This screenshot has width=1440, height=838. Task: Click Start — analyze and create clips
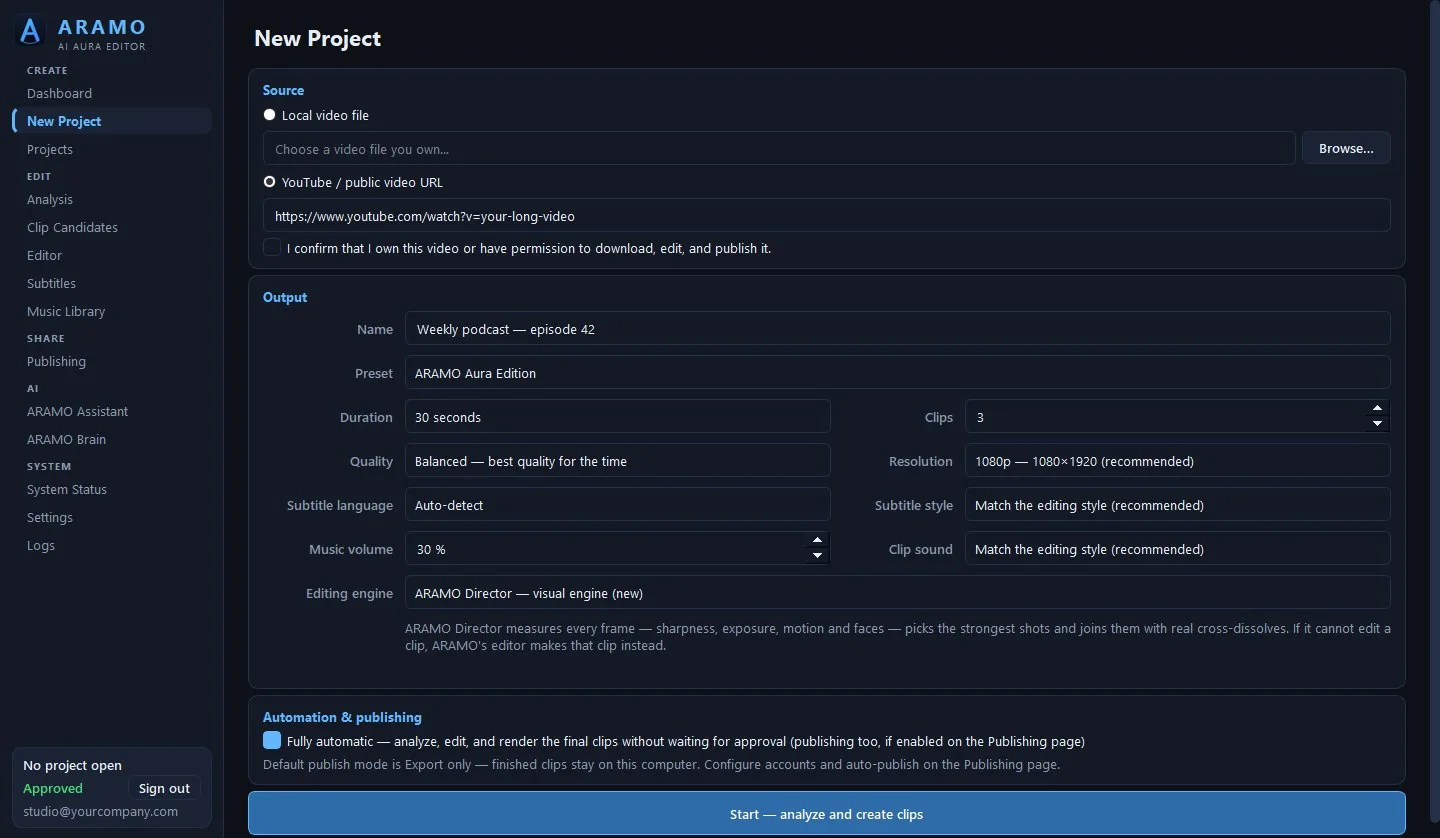click(826, 814)
